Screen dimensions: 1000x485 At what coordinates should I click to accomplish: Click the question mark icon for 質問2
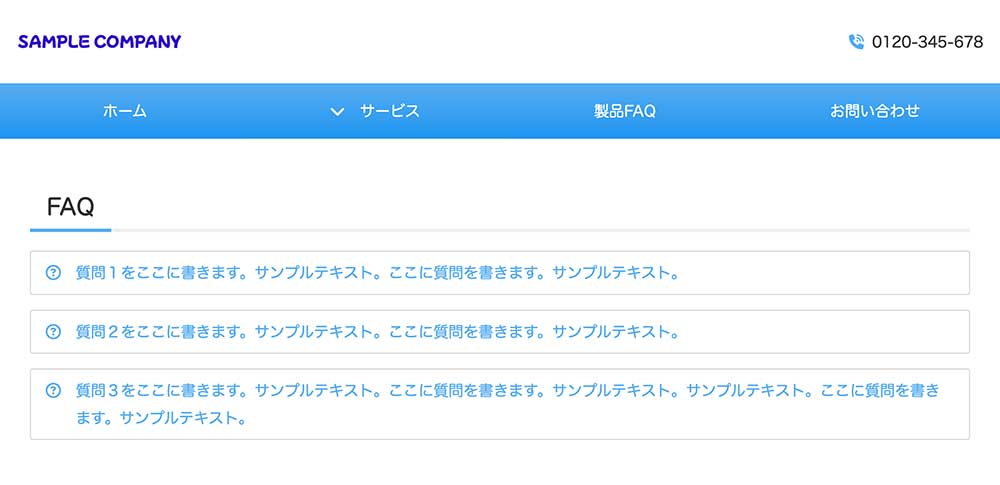click(x=54, y=331)
